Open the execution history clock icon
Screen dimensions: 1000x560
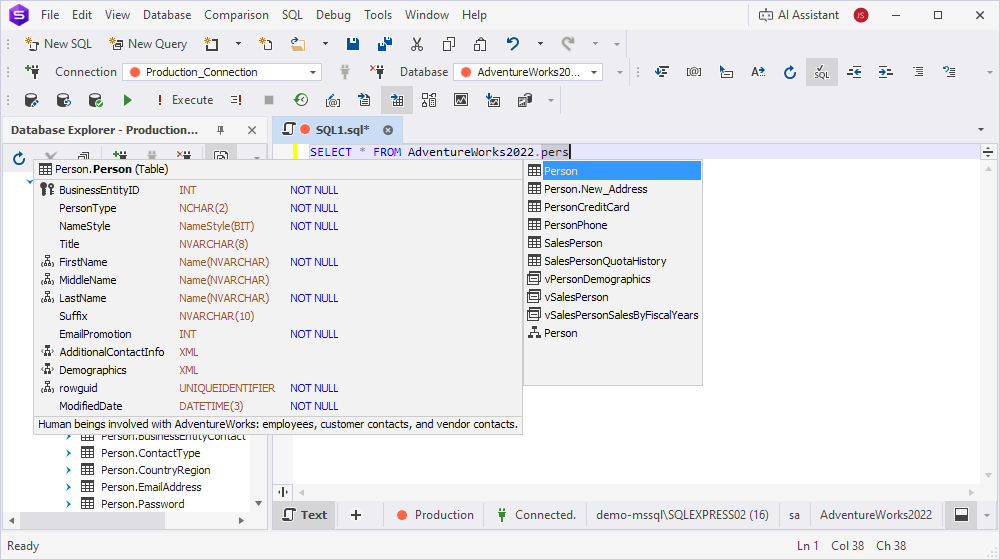click(x=300, y=100)
